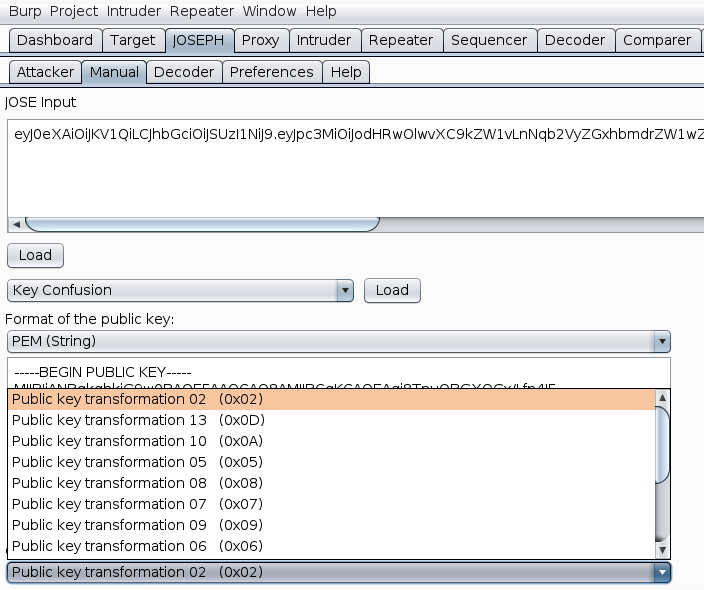Open the PEM (String) format dropdown

339,342
